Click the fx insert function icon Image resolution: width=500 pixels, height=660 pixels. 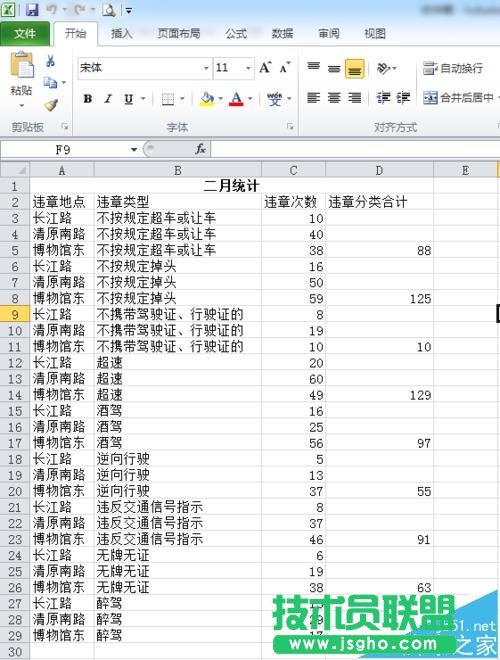coord(200,149)
